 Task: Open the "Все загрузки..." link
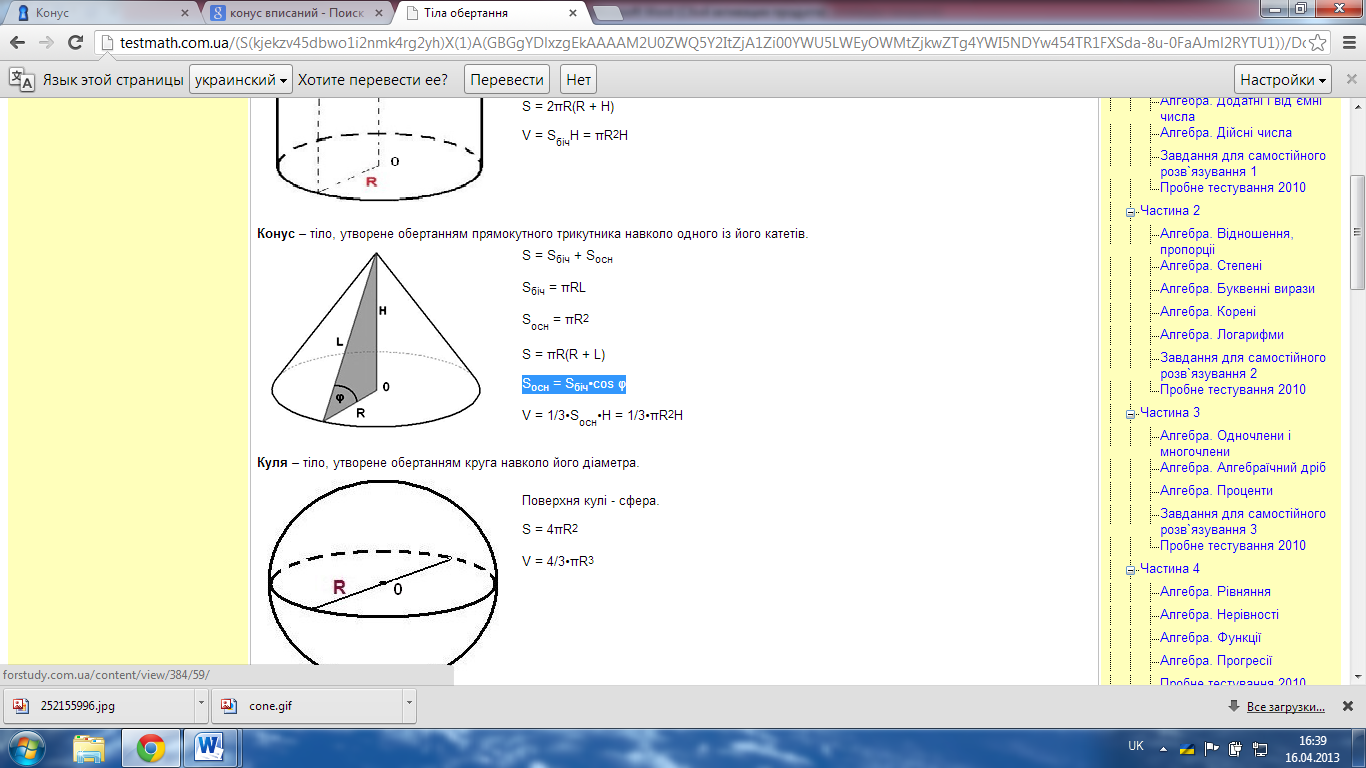tap(1286, 707)
